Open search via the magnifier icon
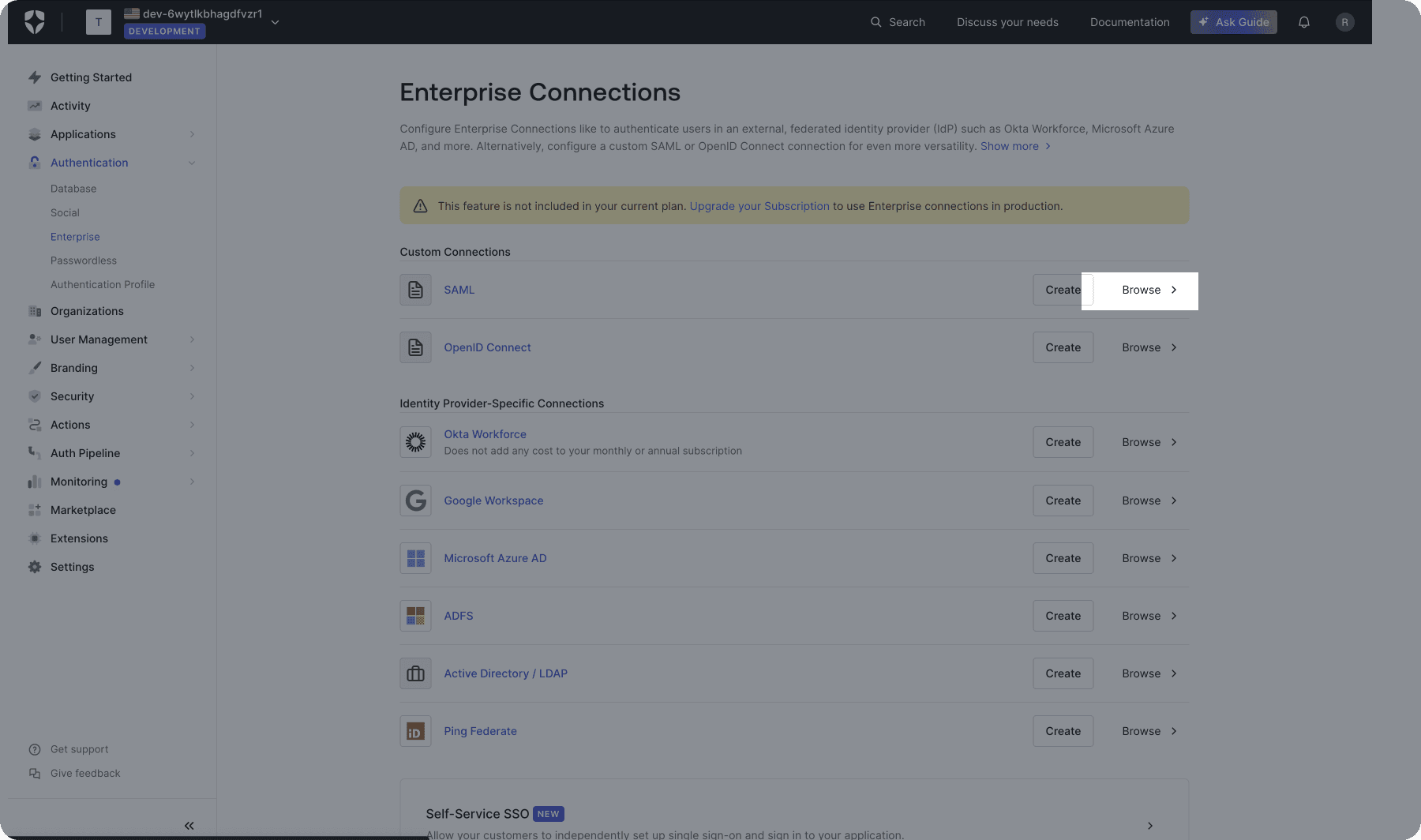The image size is (1421, 840). coord(875,22)
